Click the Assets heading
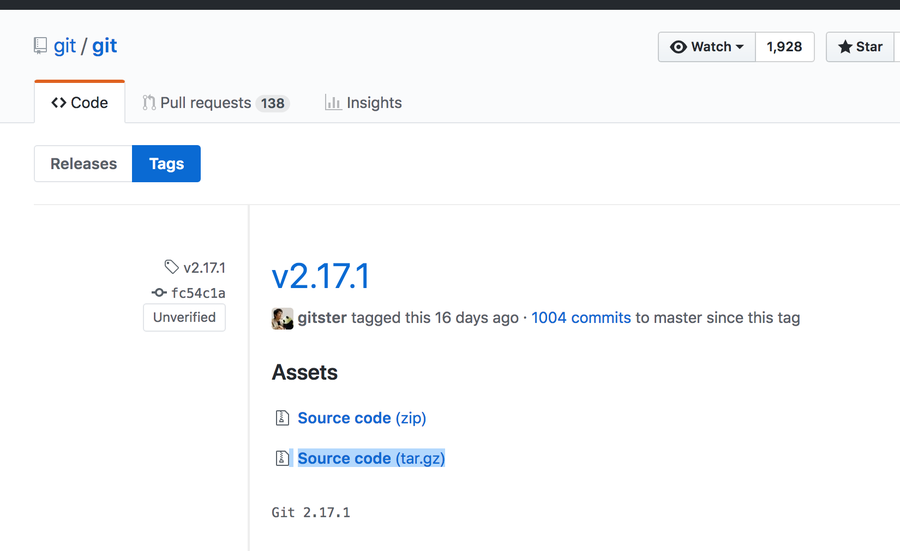This screenshot has width=900, height=551. click(x=304, y=372)
